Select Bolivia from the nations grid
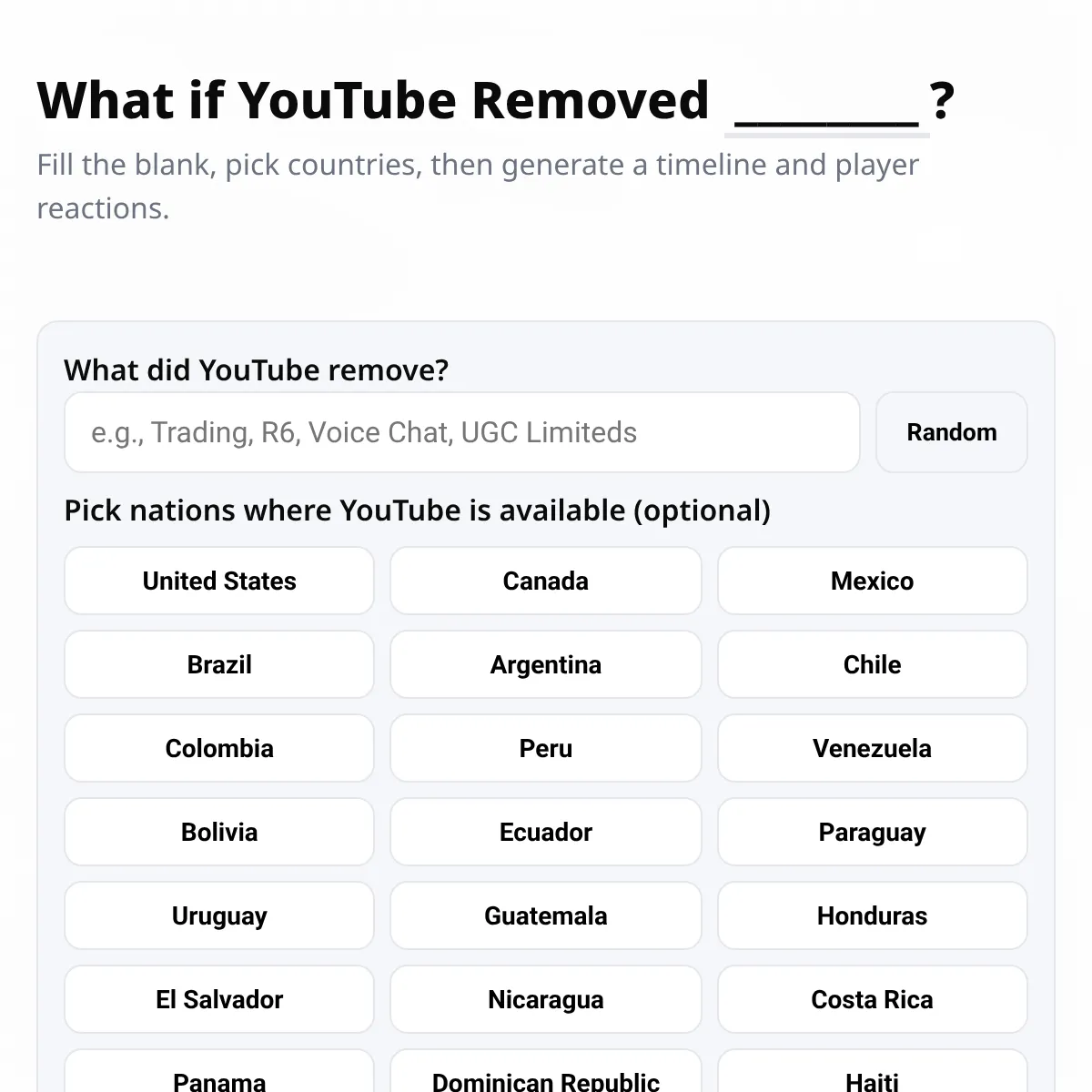The height and width of the screenshot is (1092, 1092). 219,832
